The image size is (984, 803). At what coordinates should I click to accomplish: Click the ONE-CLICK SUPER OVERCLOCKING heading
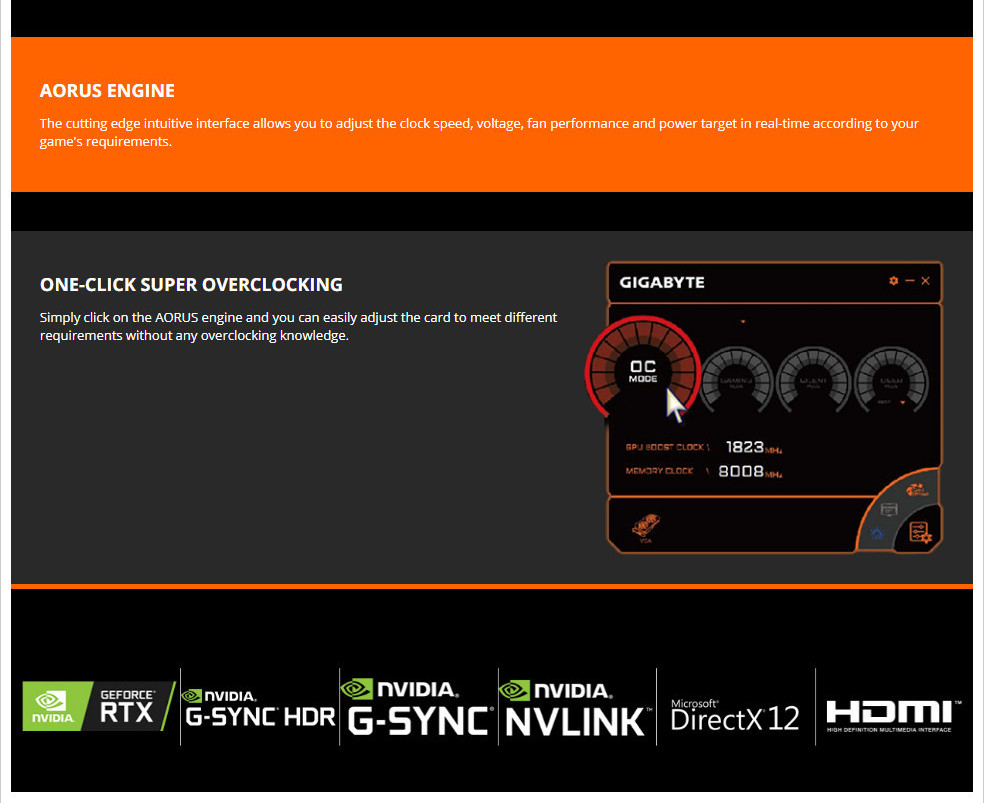(191, 284)
